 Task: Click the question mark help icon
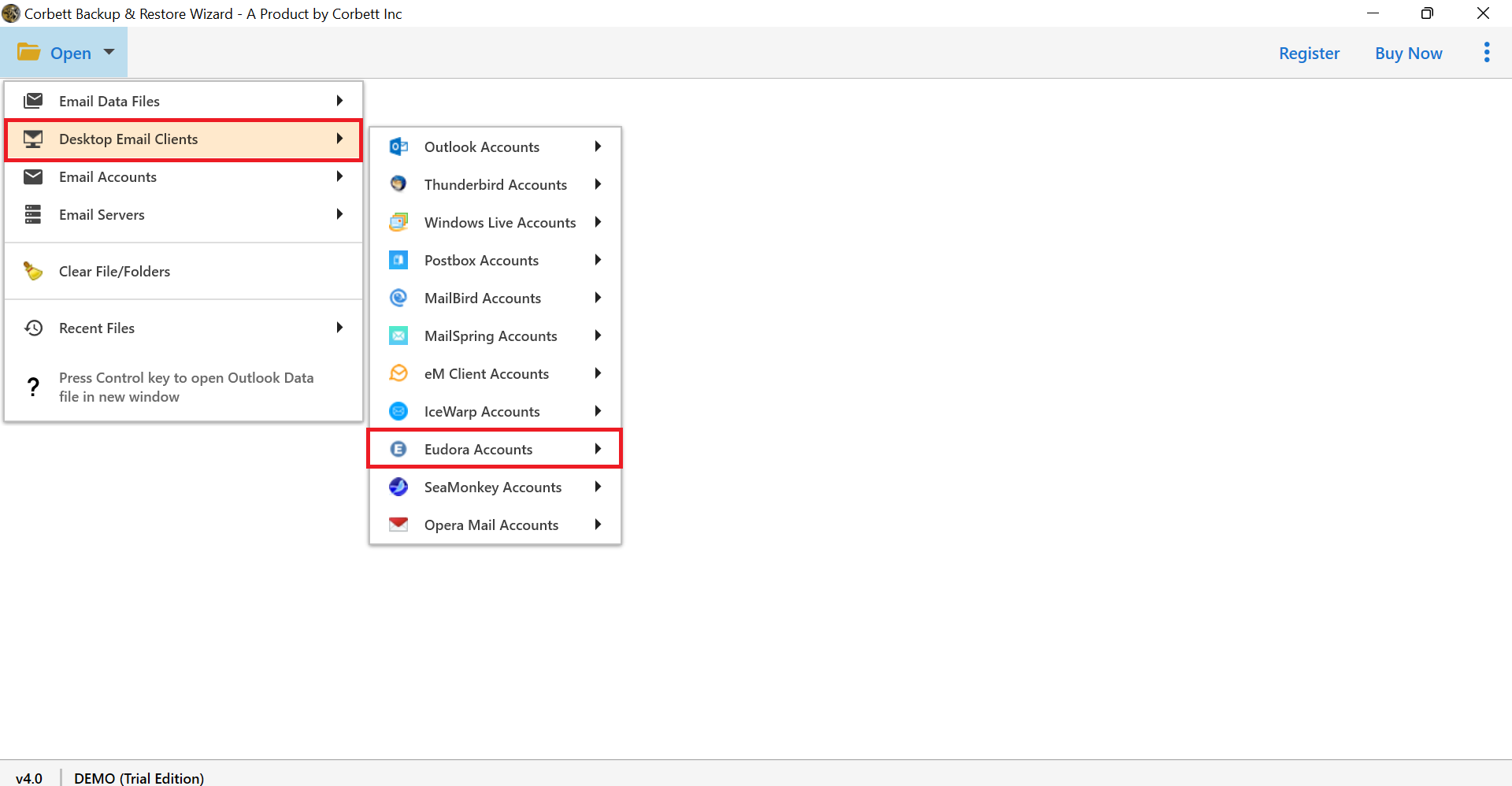click(x=33, y=387)
